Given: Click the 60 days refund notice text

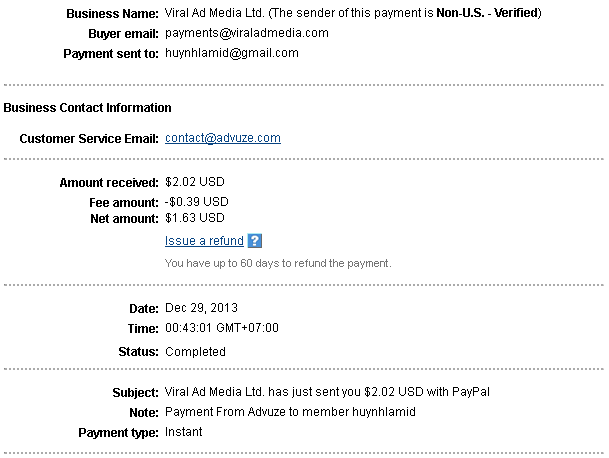Looking at the screenshot, I should point(278,263).
